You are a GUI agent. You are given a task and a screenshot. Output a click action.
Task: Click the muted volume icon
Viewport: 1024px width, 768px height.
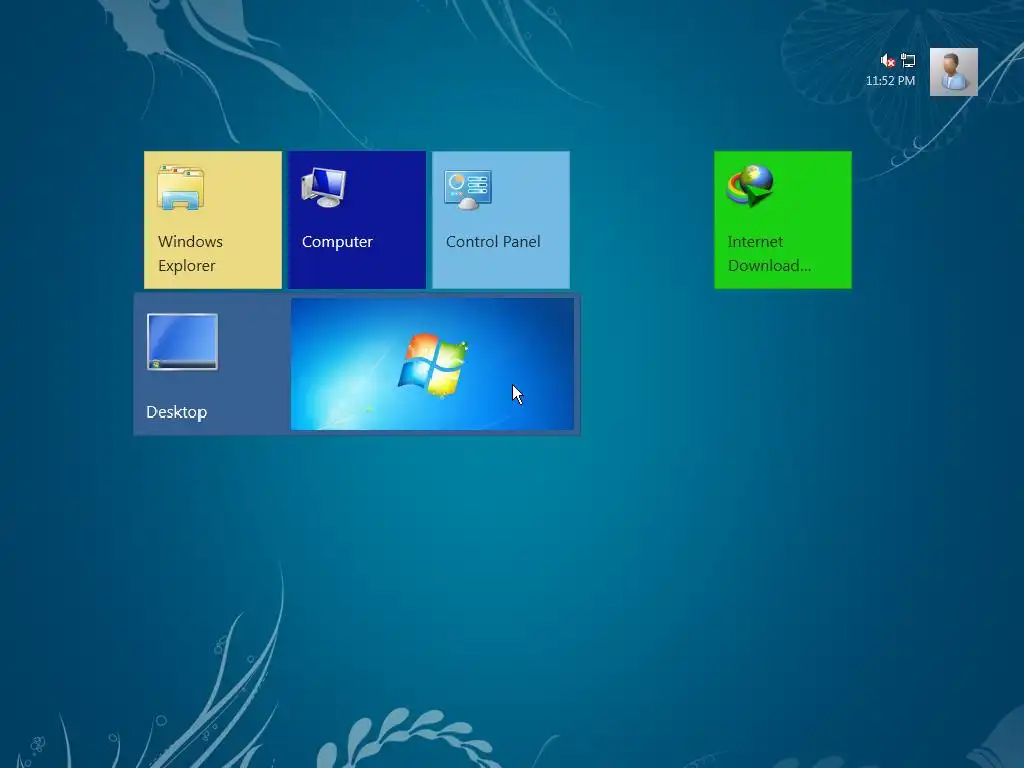[887, 61]
